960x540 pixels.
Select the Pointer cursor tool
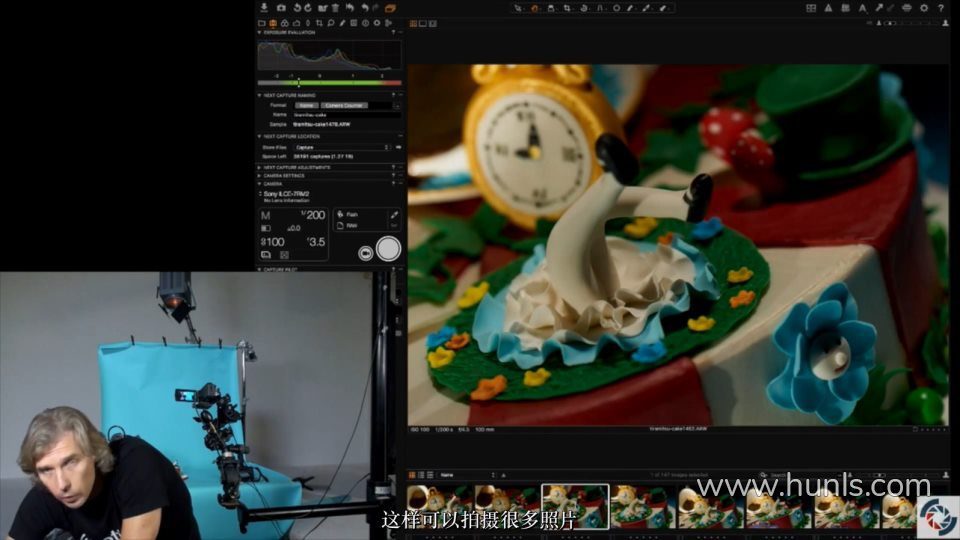(x=518, y=8)
